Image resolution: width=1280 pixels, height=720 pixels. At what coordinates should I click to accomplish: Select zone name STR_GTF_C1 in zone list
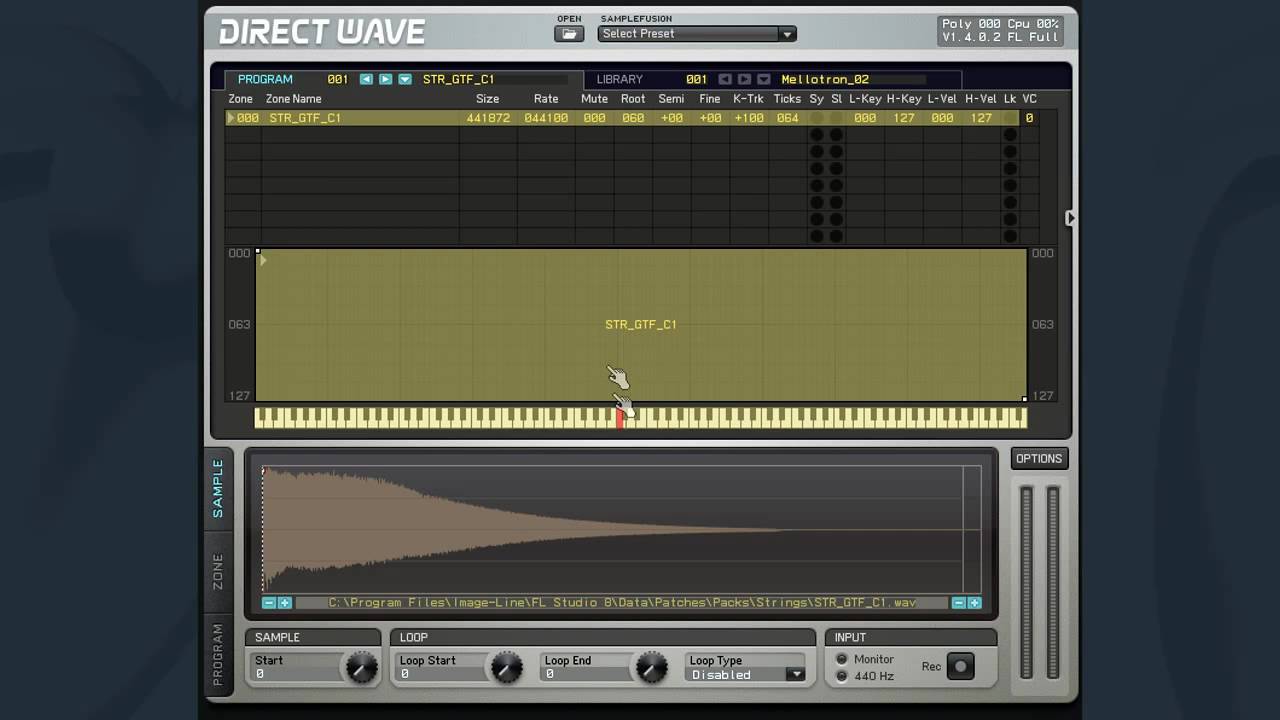pos(305,118)
